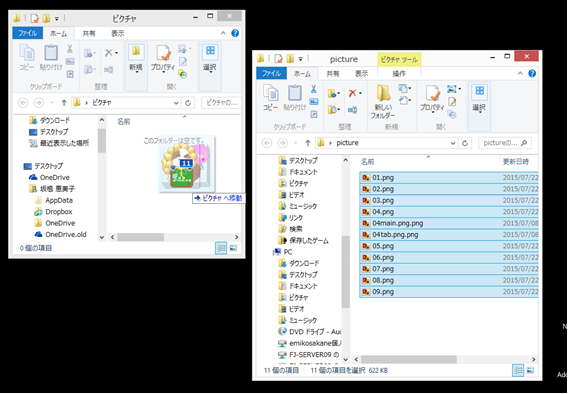
Task: Click Help question mark in ピクチャ window
Action: click(x=235, y=33)
